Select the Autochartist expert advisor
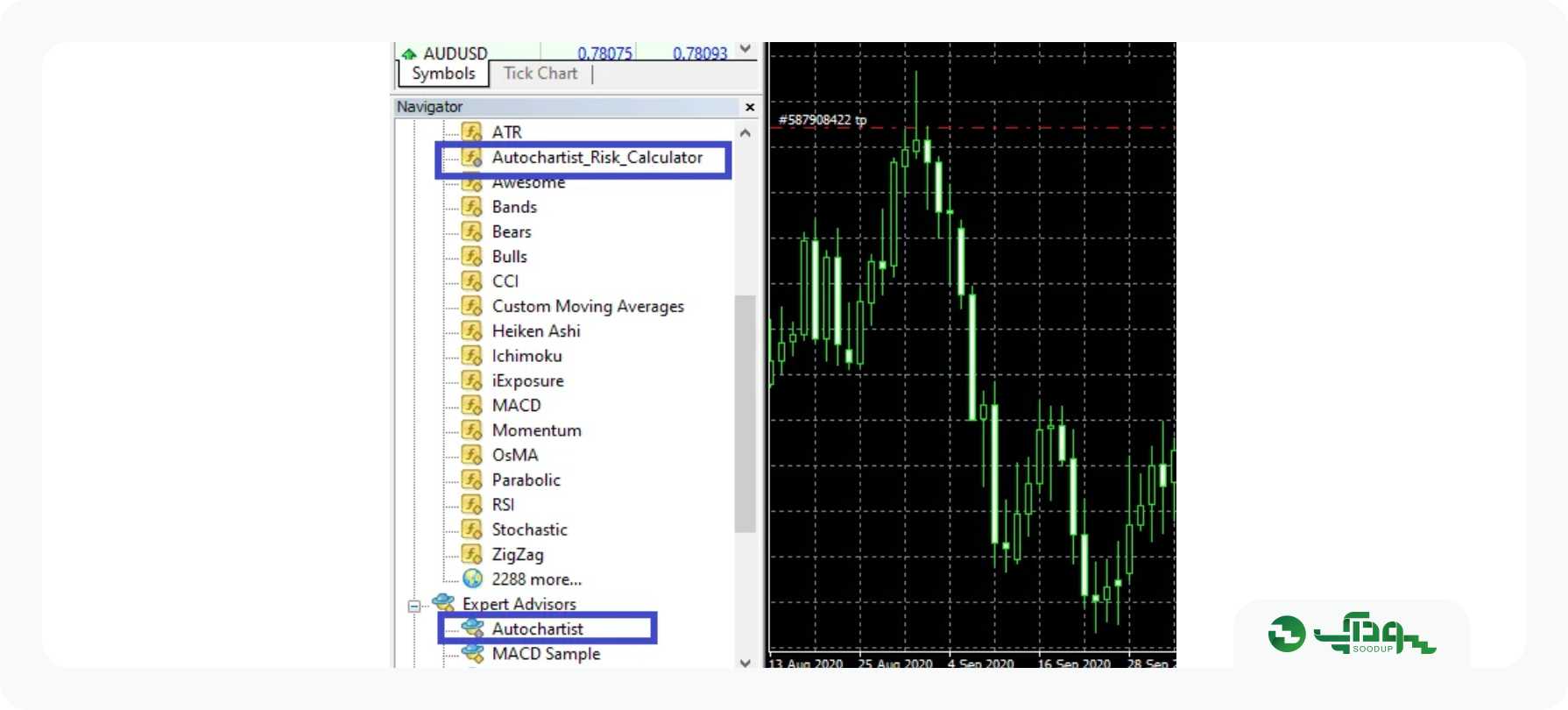1568x710 pixels. tap(538, 628)
